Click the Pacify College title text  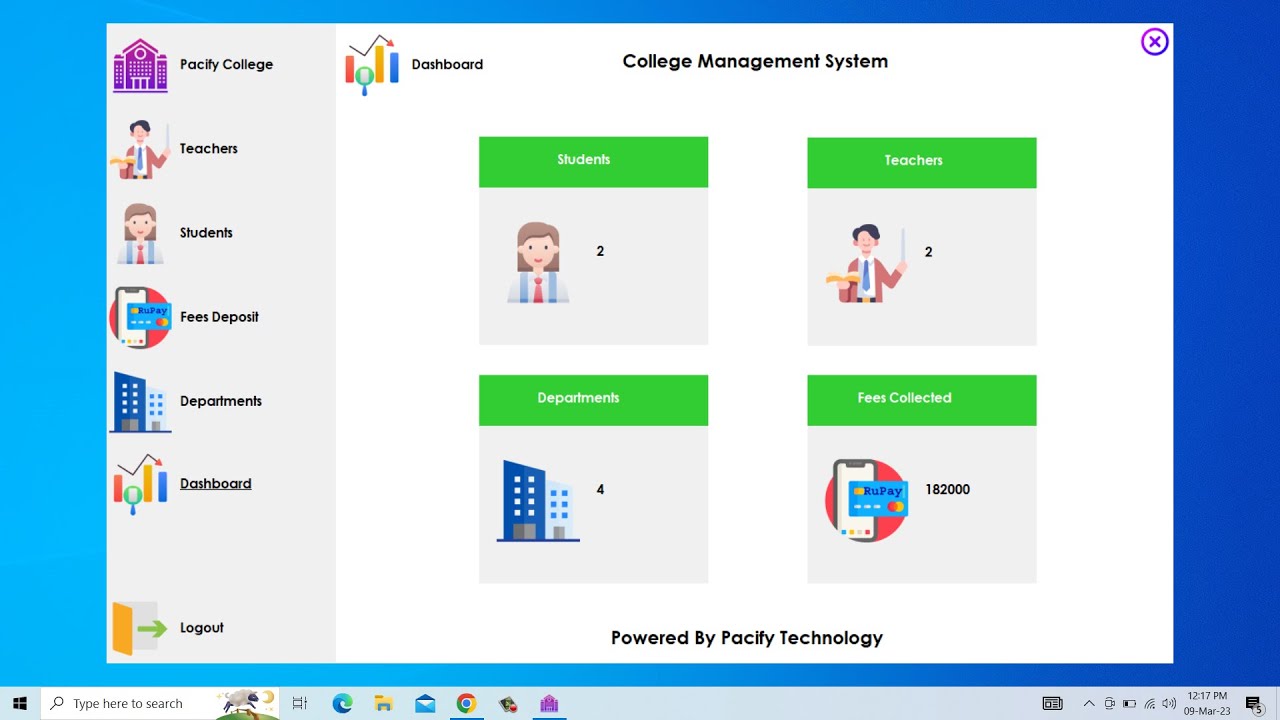coord(226,64)
